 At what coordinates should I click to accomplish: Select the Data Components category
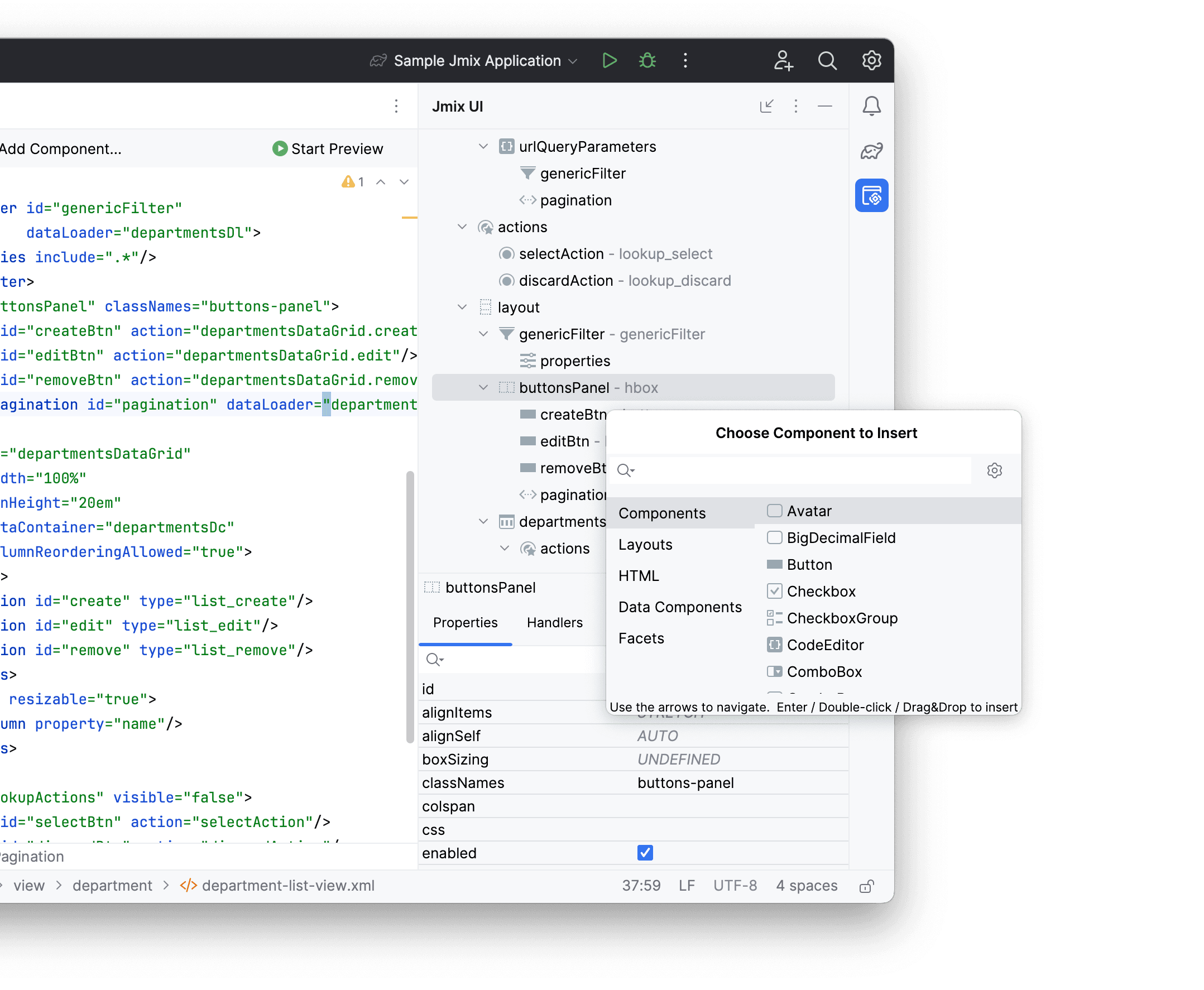680,607
